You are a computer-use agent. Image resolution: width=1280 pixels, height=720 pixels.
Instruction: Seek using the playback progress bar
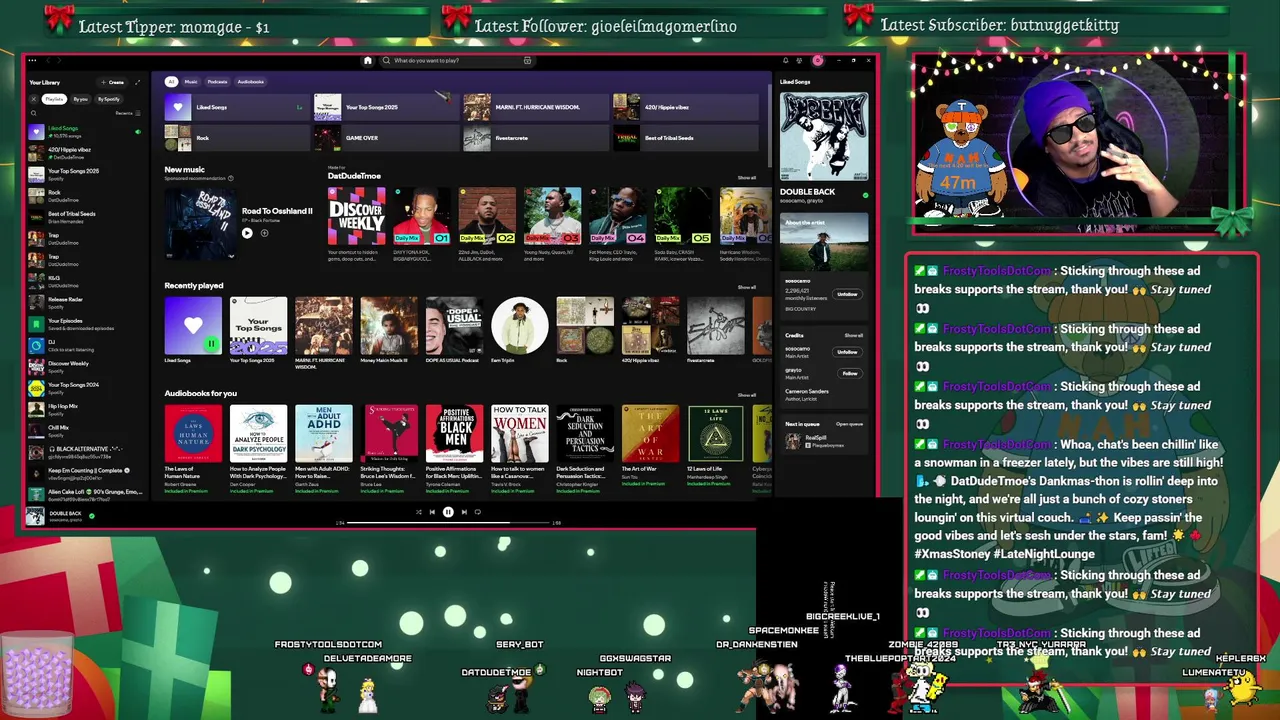(x=448, y=522)
